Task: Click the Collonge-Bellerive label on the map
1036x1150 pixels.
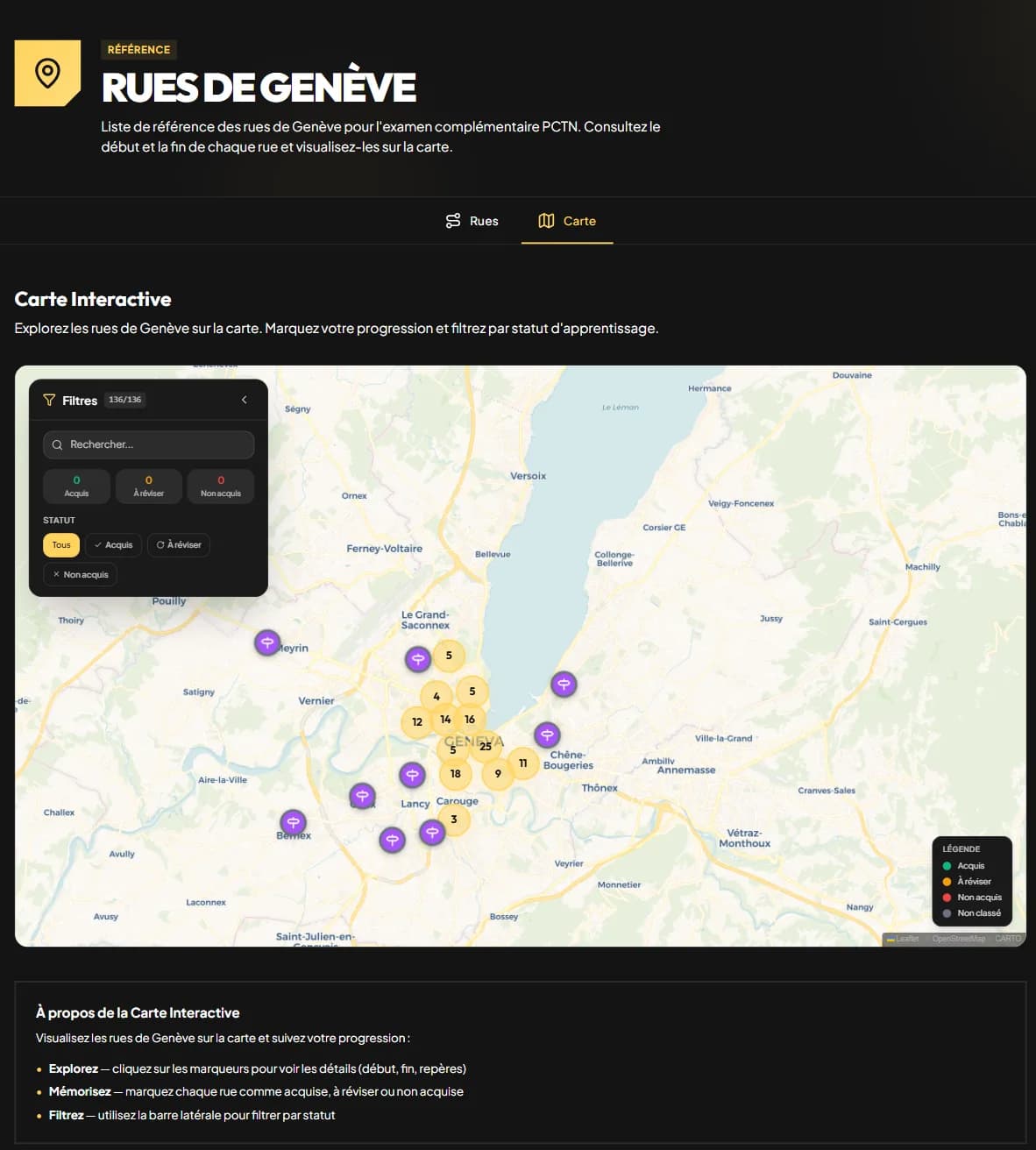Action: point(614,559)
